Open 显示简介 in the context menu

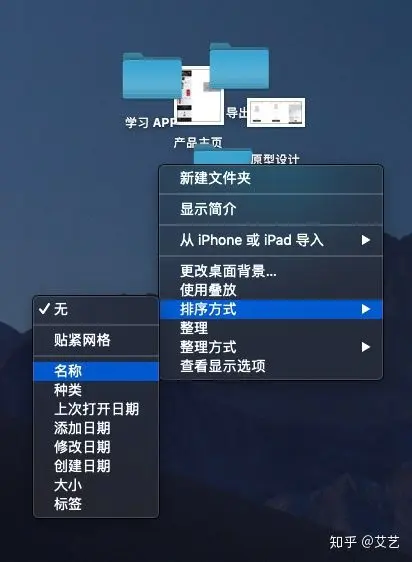pyautogui.click(x=271, y=209)
